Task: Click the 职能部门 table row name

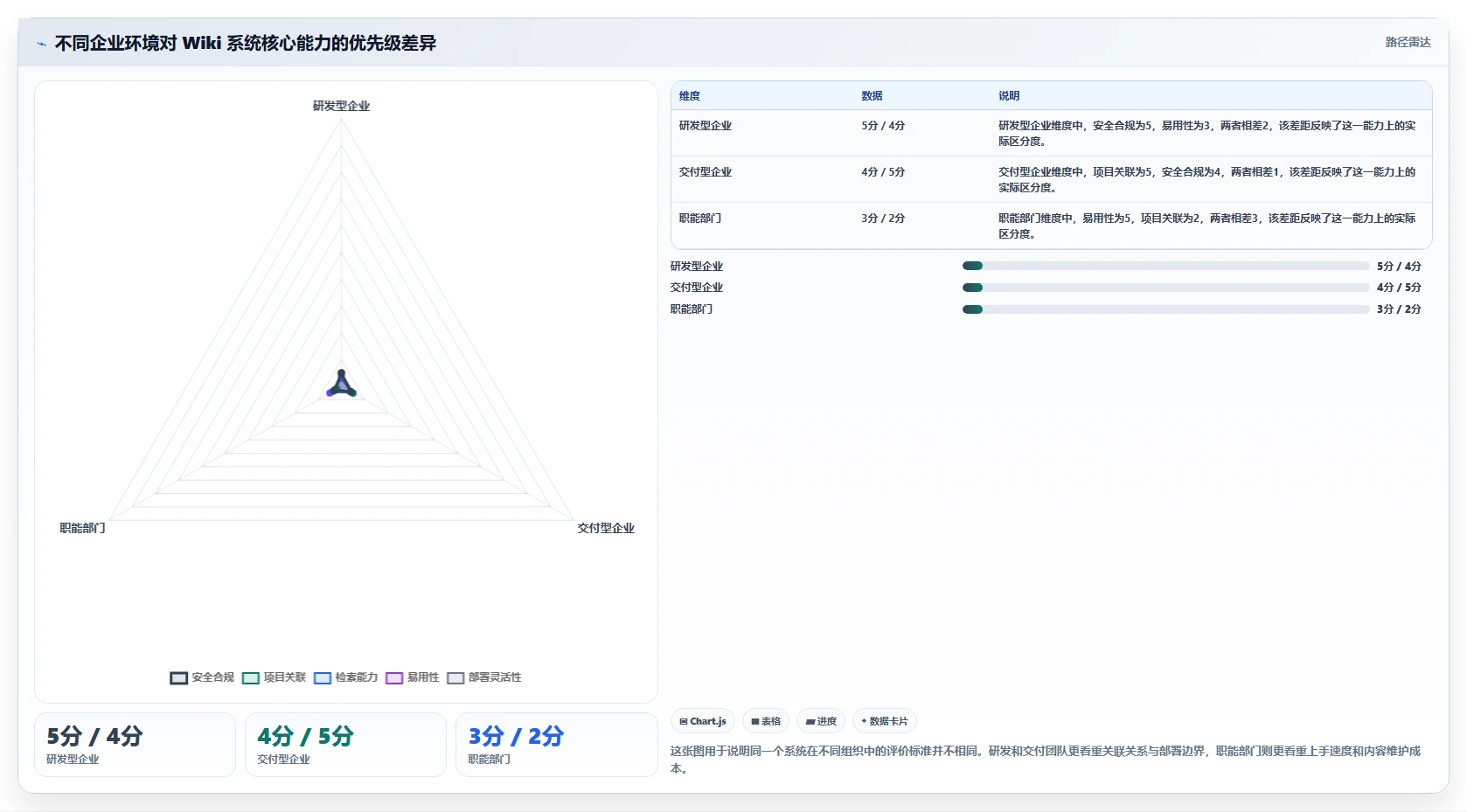Action: (x=700, y=219)
